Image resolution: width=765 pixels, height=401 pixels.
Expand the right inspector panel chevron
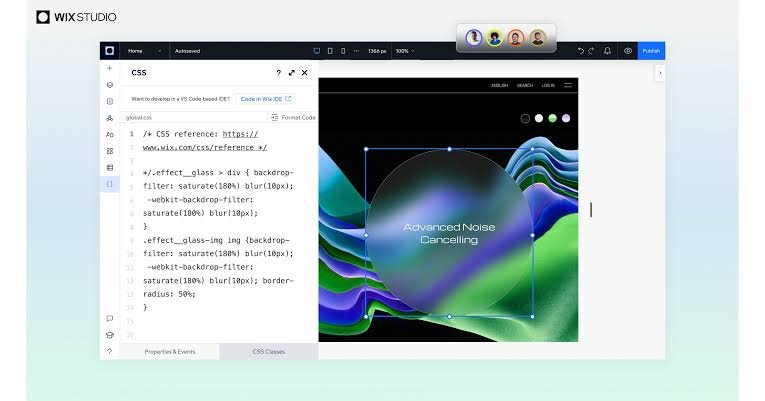point(660,73)
